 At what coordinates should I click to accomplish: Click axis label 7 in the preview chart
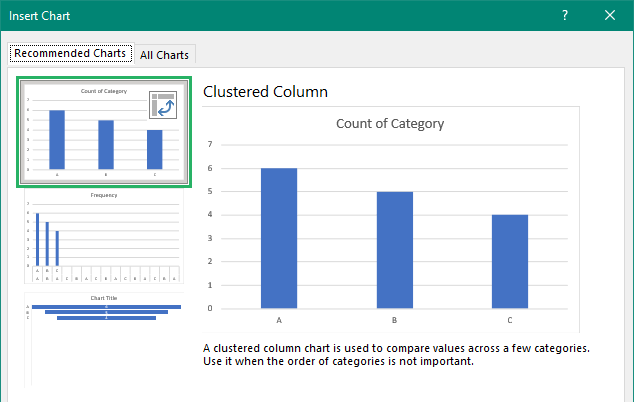[210, 144]
